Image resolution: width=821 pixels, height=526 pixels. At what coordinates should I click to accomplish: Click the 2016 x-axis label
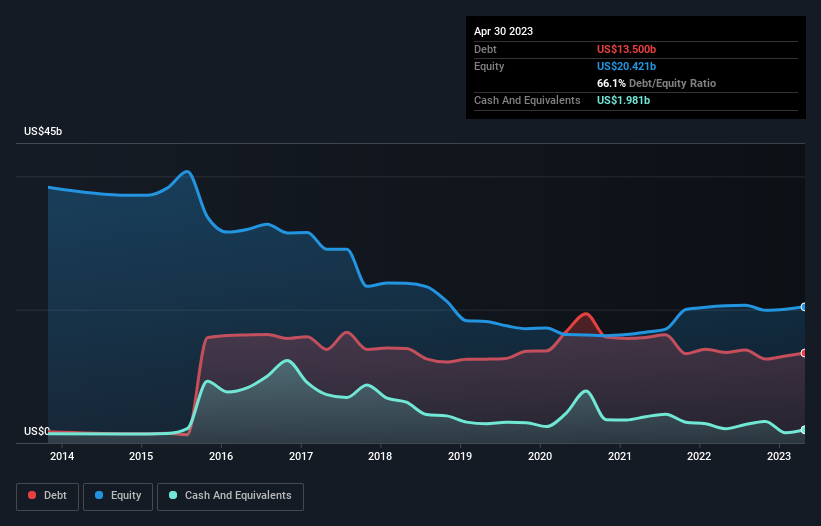221,456
